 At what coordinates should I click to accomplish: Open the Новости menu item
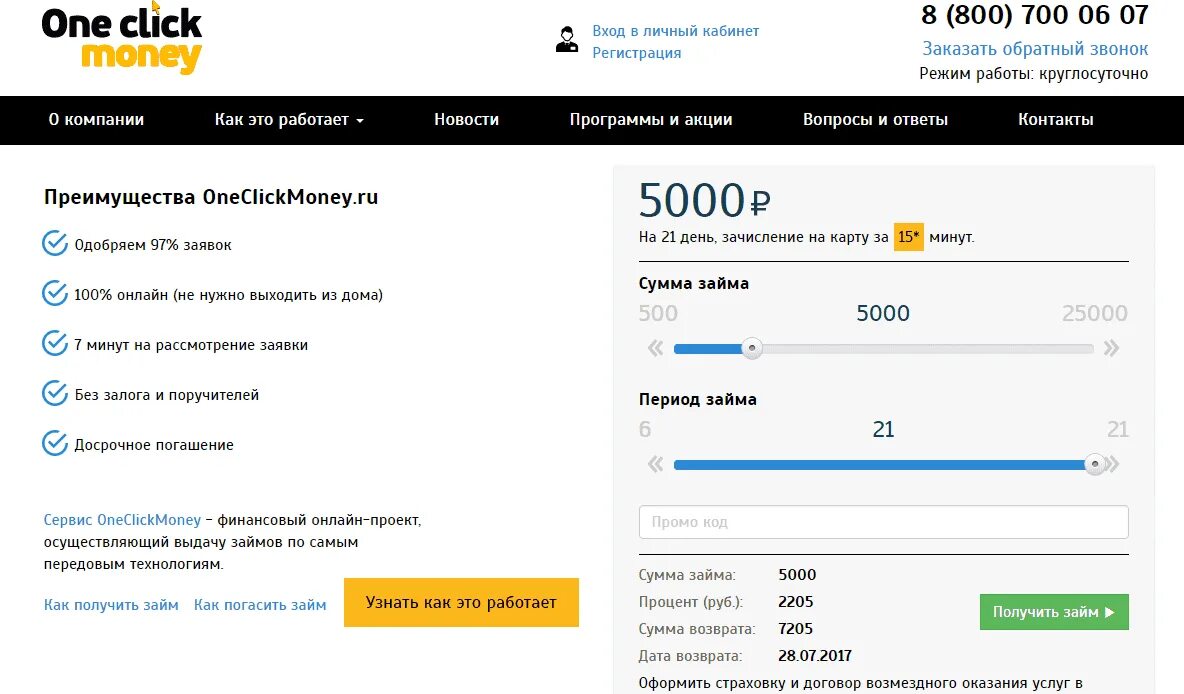pyautogui.click(x=467, y=119)
